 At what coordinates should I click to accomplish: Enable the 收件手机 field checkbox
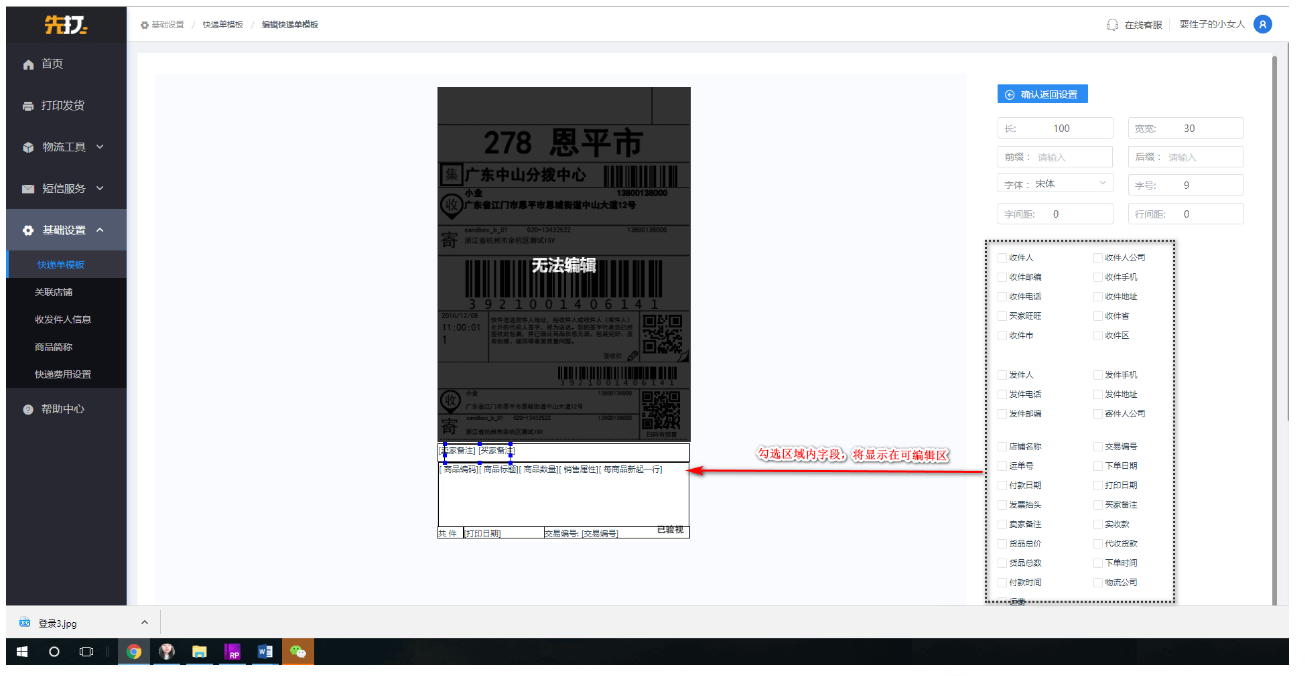[1098, 277]
